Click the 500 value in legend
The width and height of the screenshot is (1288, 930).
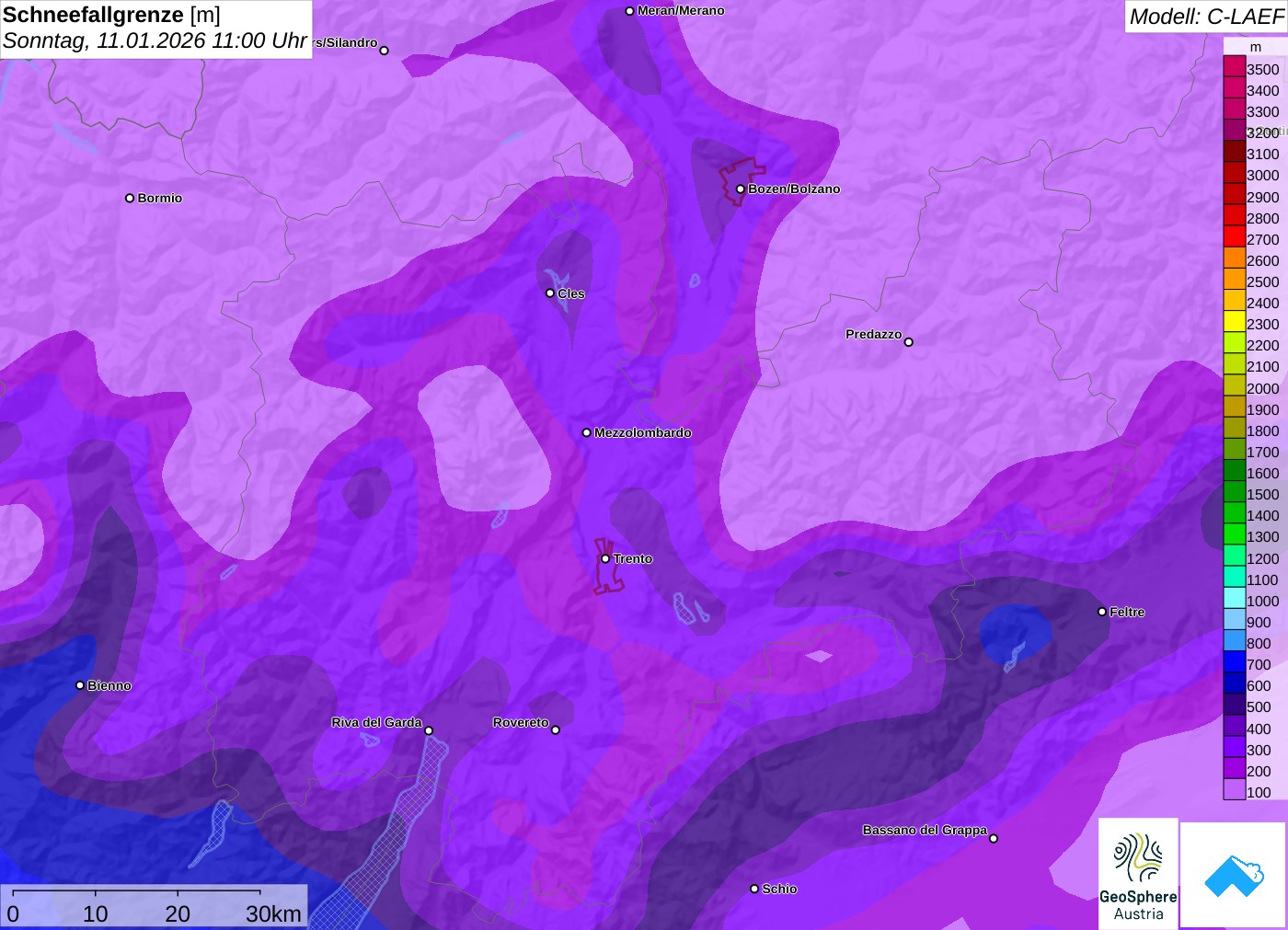1259,707
